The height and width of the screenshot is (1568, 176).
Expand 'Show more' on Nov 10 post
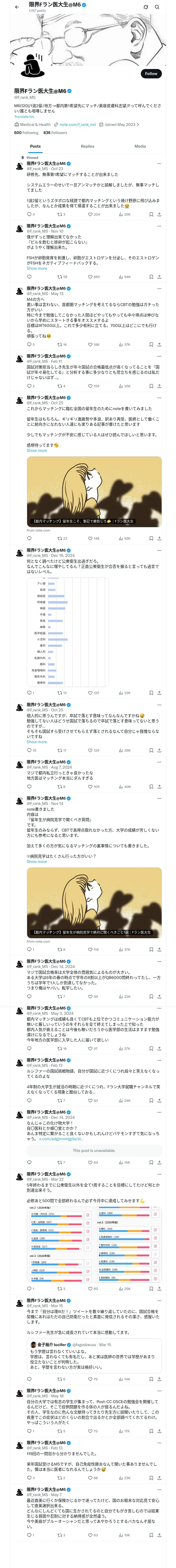pos(37,268)
